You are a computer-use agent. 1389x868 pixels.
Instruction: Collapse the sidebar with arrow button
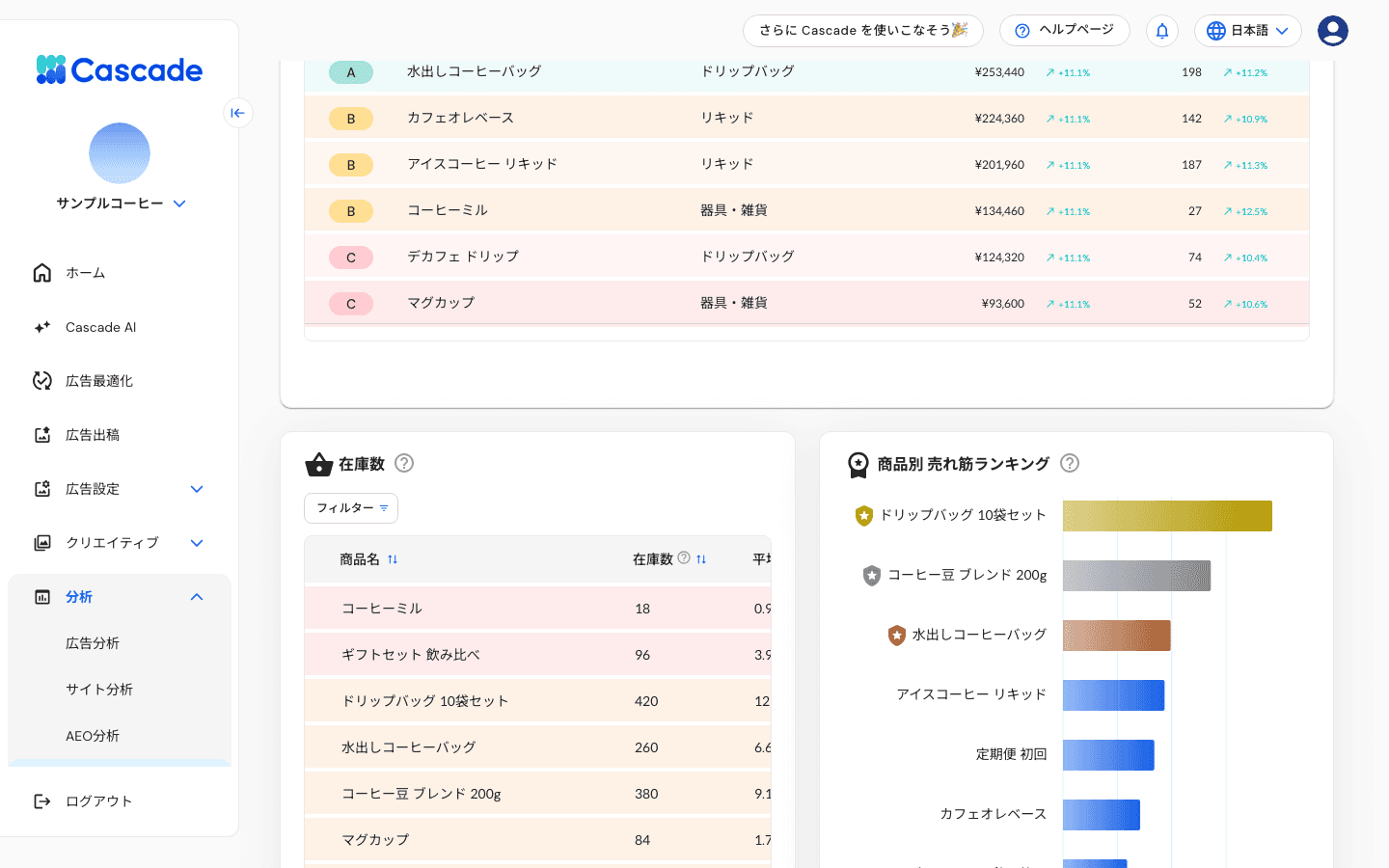pyautogui.click(x=237, y=113)
